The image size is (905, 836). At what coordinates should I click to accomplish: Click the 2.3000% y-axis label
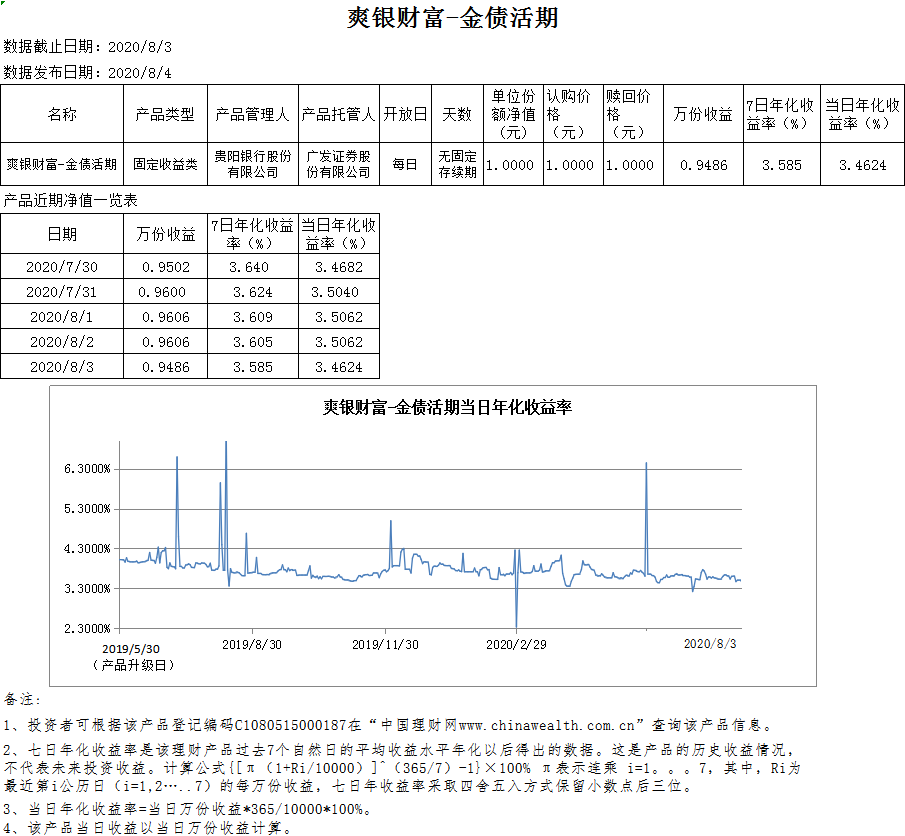pyautogui.click(x=87, y=628)
